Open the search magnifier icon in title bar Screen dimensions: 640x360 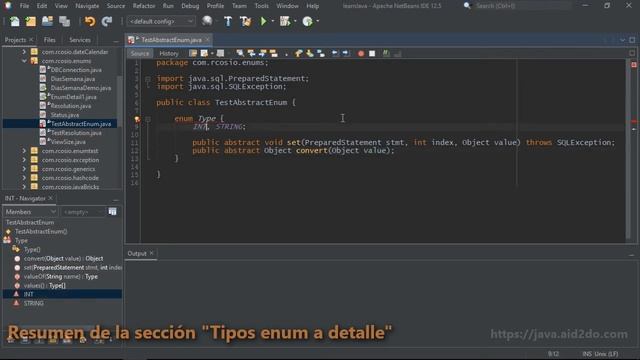click(x=467, y=6)
